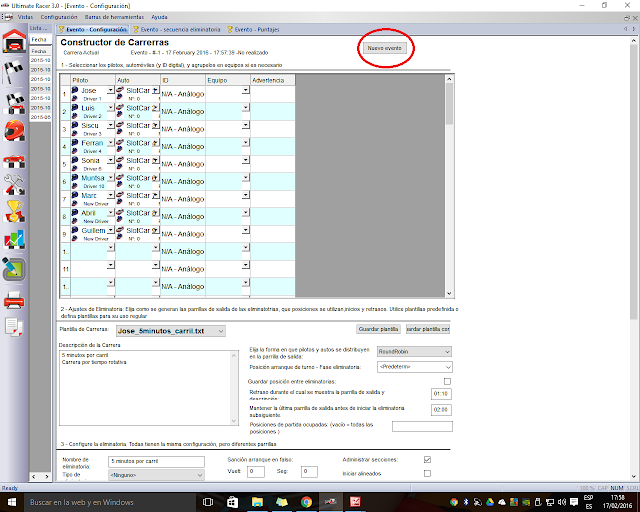Open the Predeterm start position dropdown
640x512 pixels.
(x=415, y=367)
